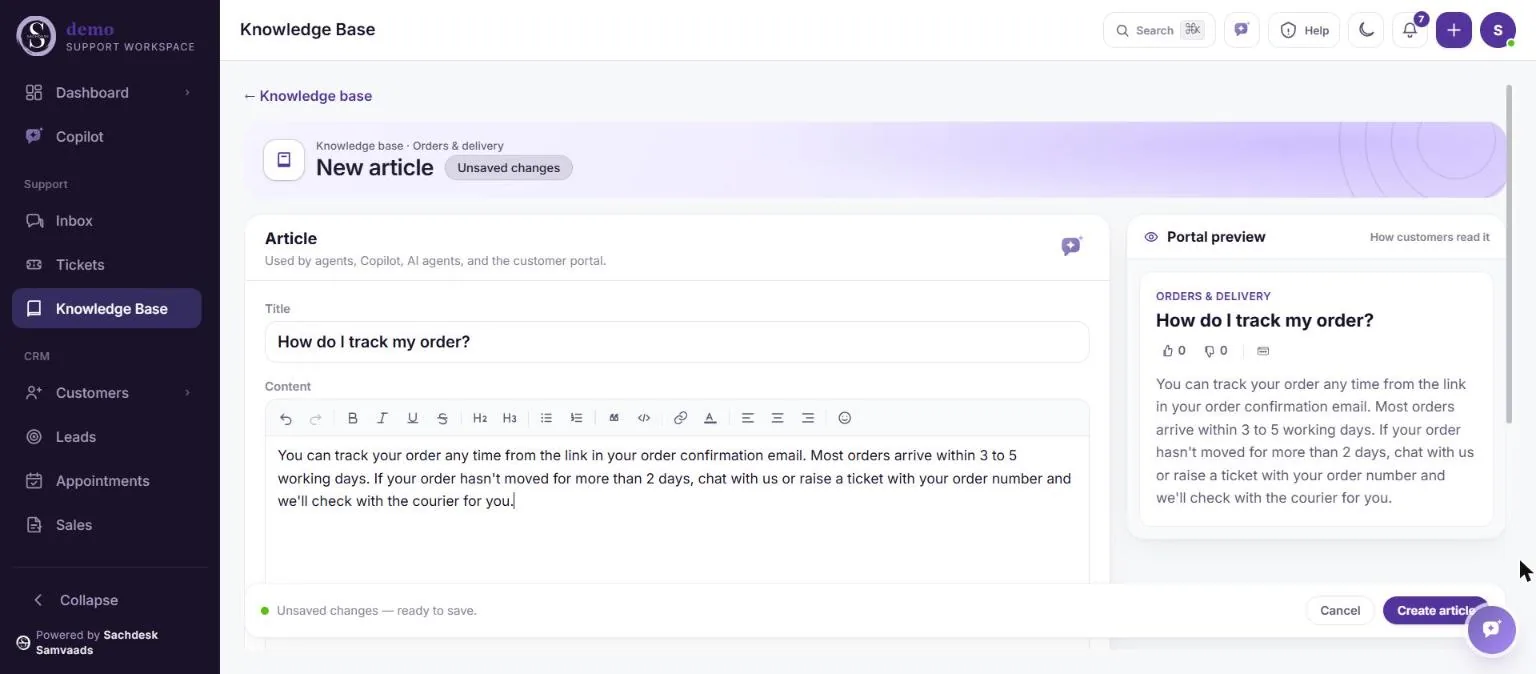Insert a hyperlink

click(680, 418)
